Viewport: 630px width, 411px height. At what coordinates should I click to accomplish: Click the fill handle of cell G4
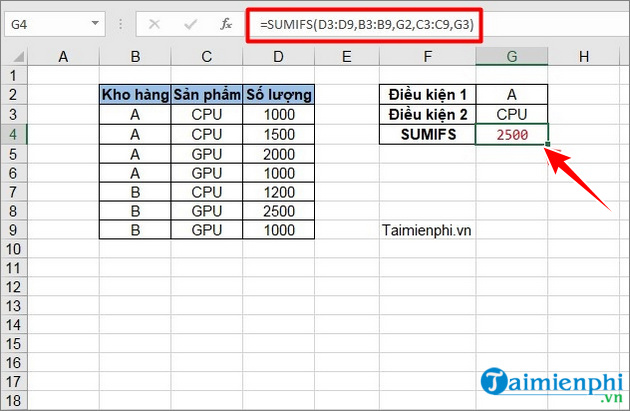(548, 144)
